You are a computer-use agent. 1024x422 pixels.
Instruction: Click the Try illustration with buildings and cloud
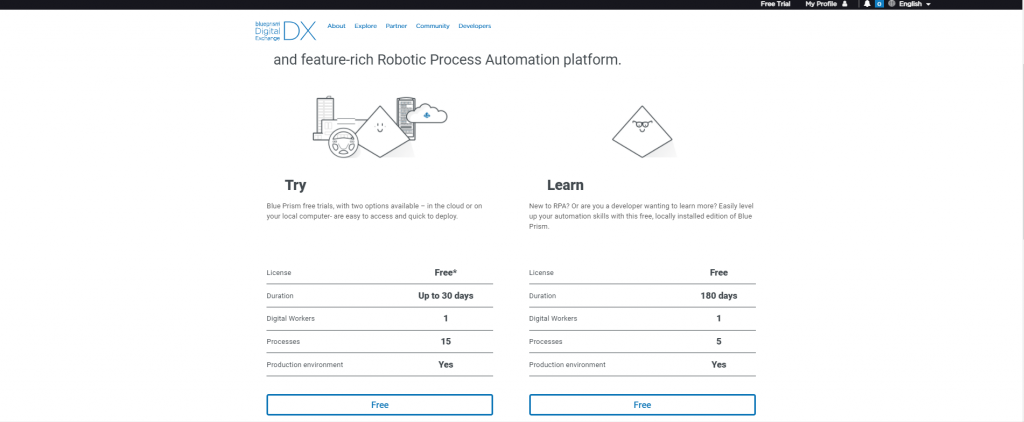point(379,127)
